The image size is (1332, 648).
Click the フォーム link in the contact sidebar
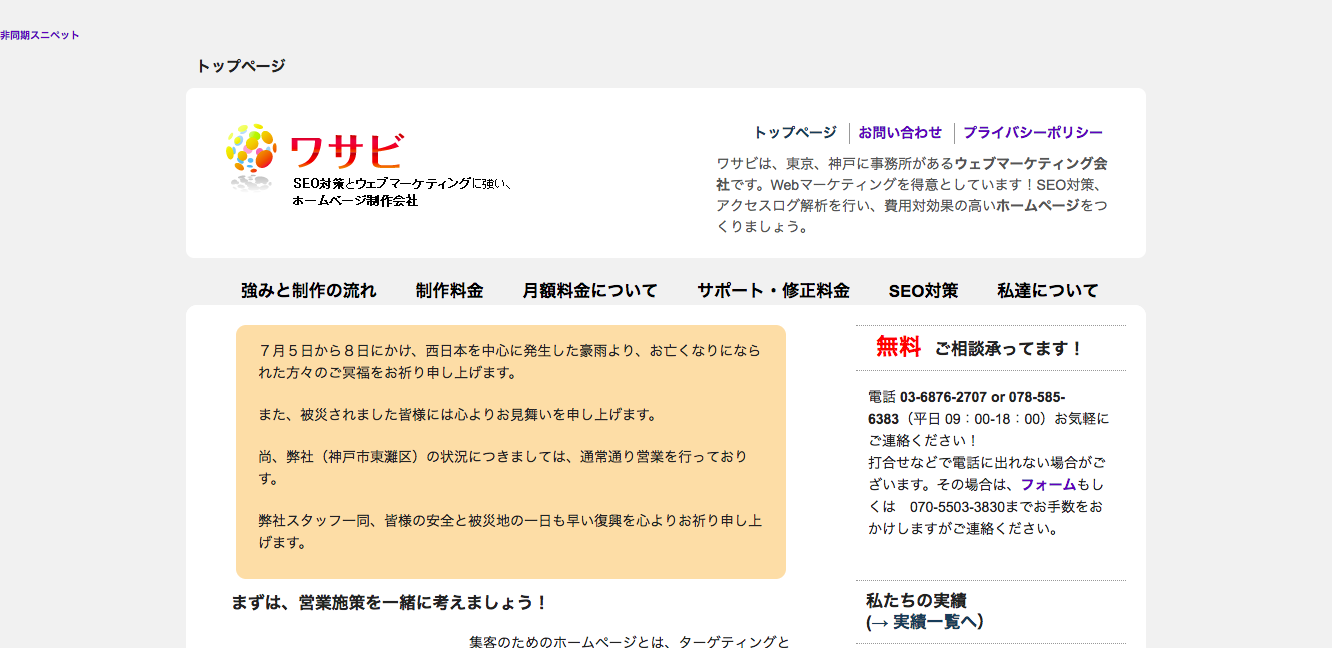(x=1048, y=484)
